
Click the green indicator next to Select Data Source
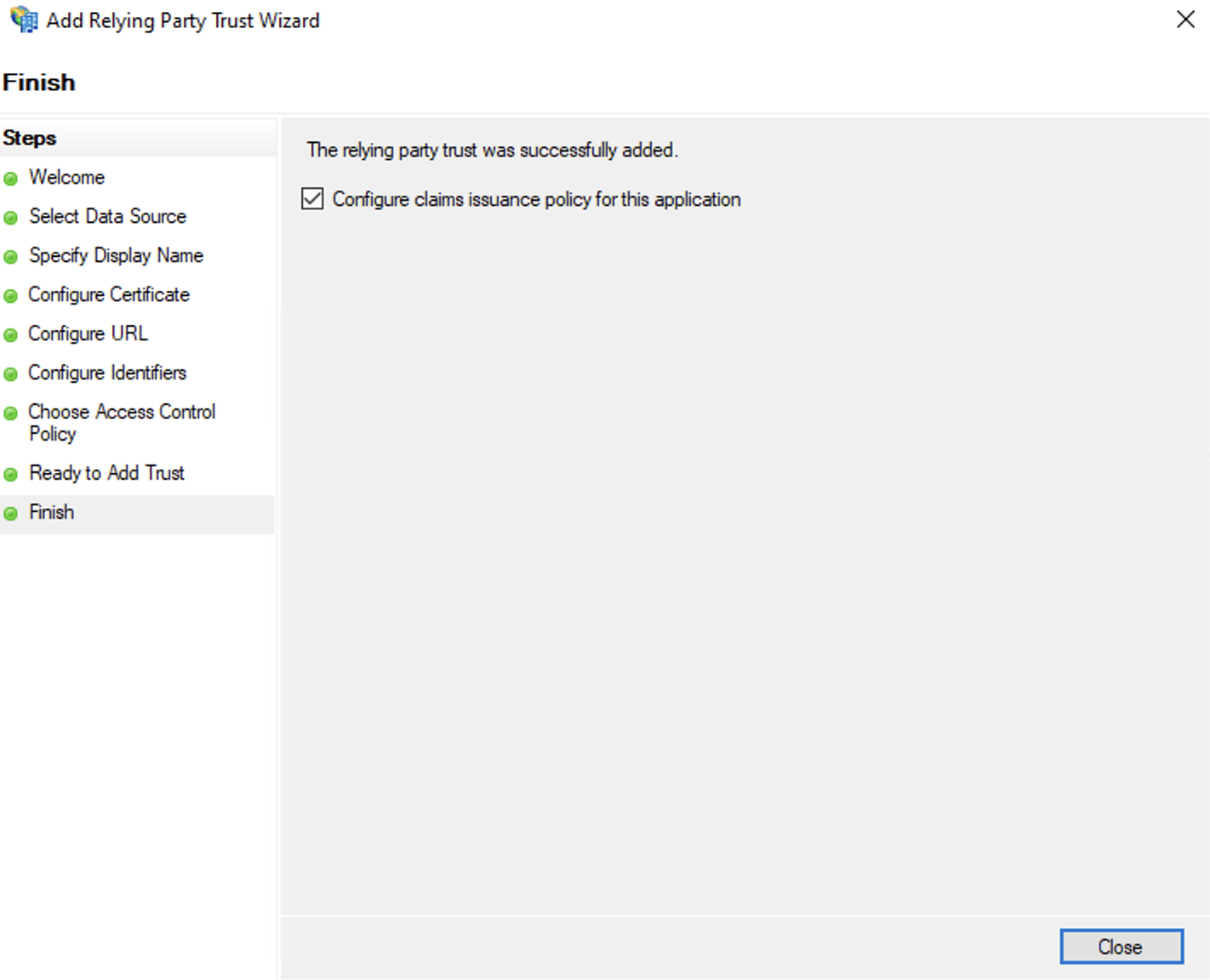tap(11, 218)
